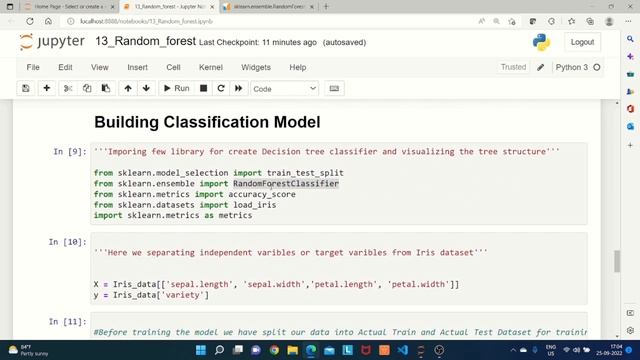This screenshot has width=640, height=360.
Task: Switch to the Home Page browser tab
Action: 69,7
